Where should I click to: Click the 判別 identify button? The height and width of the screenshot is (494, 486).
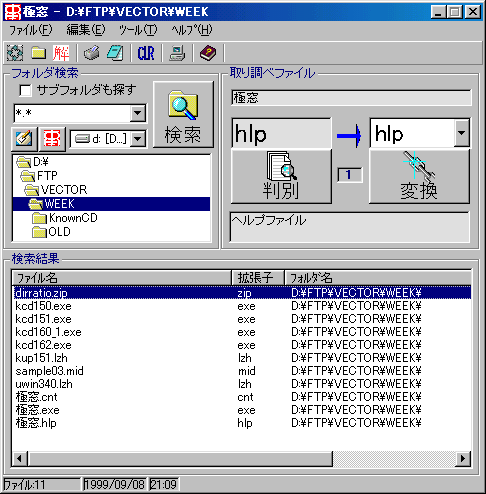(x=281, y=176)
